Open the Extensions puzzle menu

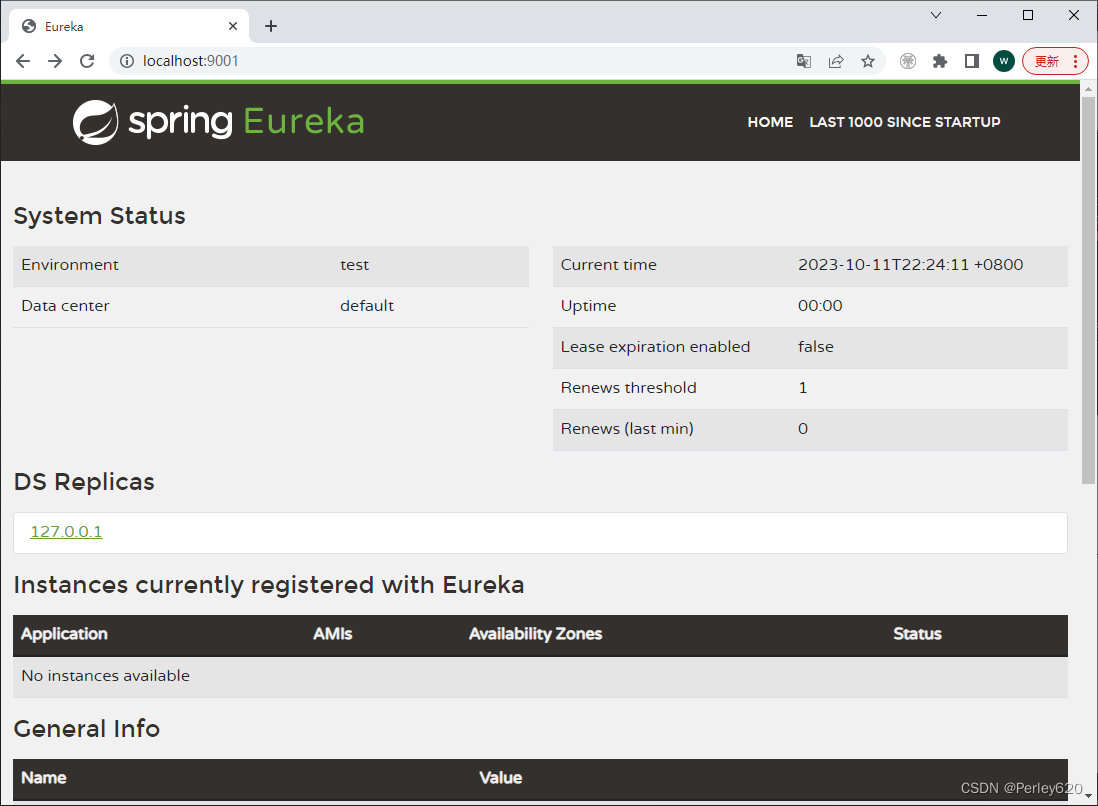940,61
